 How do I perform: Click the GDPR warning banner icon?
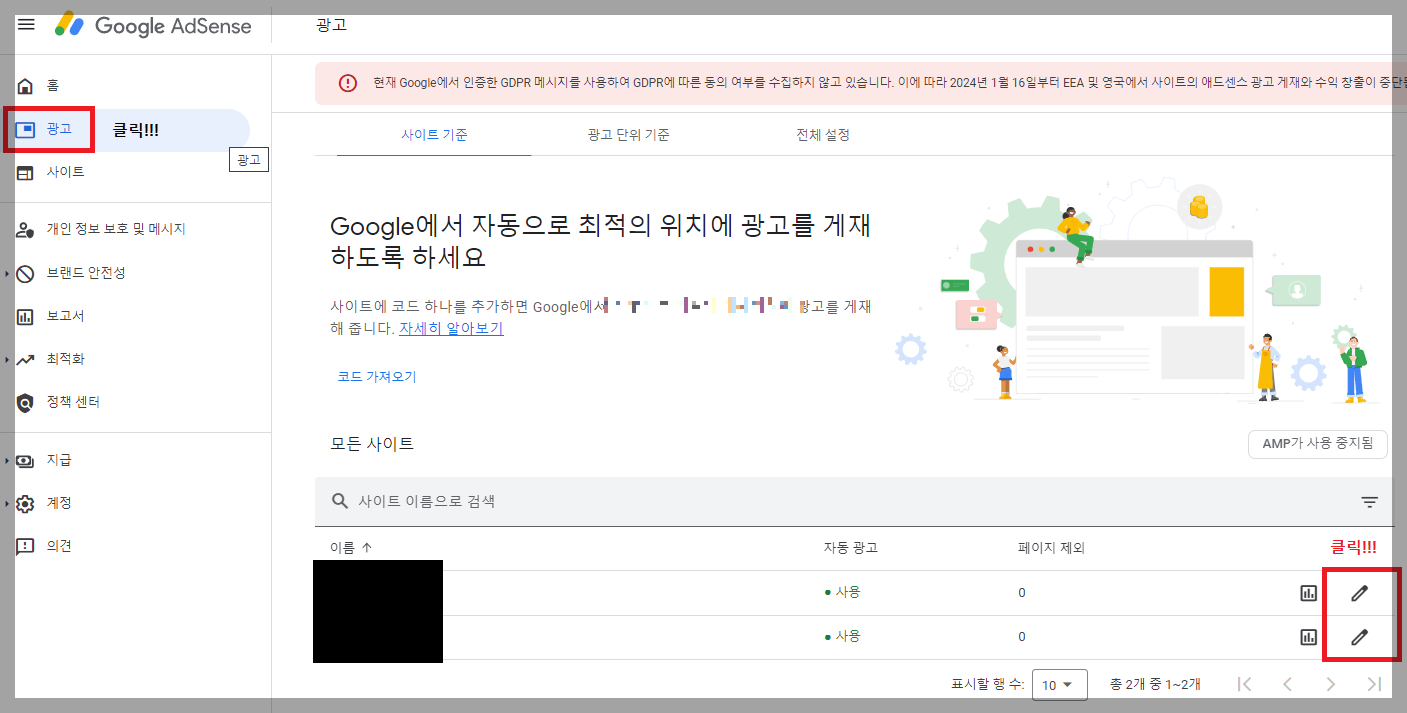click(x=348, y=83)
